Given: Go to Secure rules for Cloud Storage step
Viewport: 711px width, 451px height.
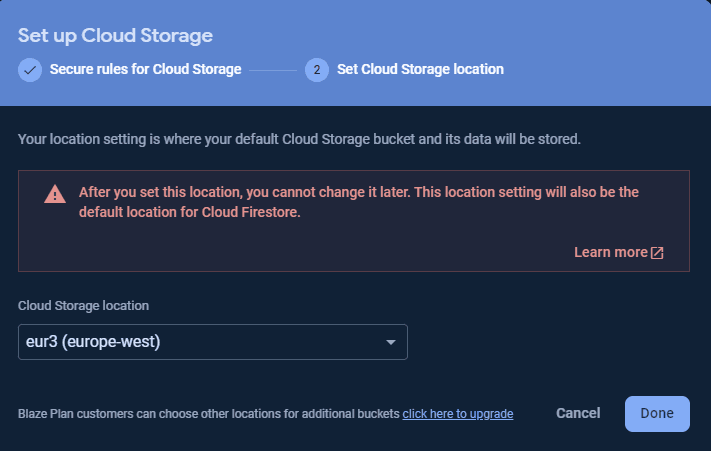Looking at the screenshot, I should (146, 69).
